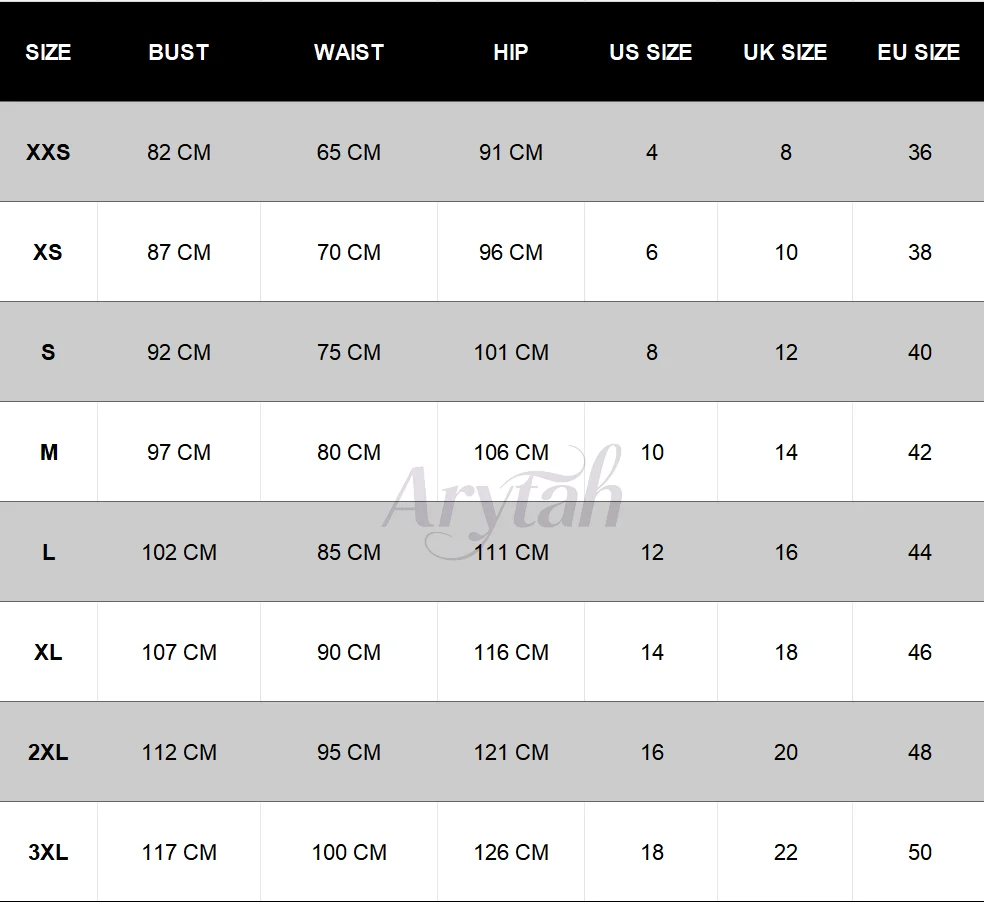984x902 pixels.
Task: Select EU size 46 cell
Action: 919,653
